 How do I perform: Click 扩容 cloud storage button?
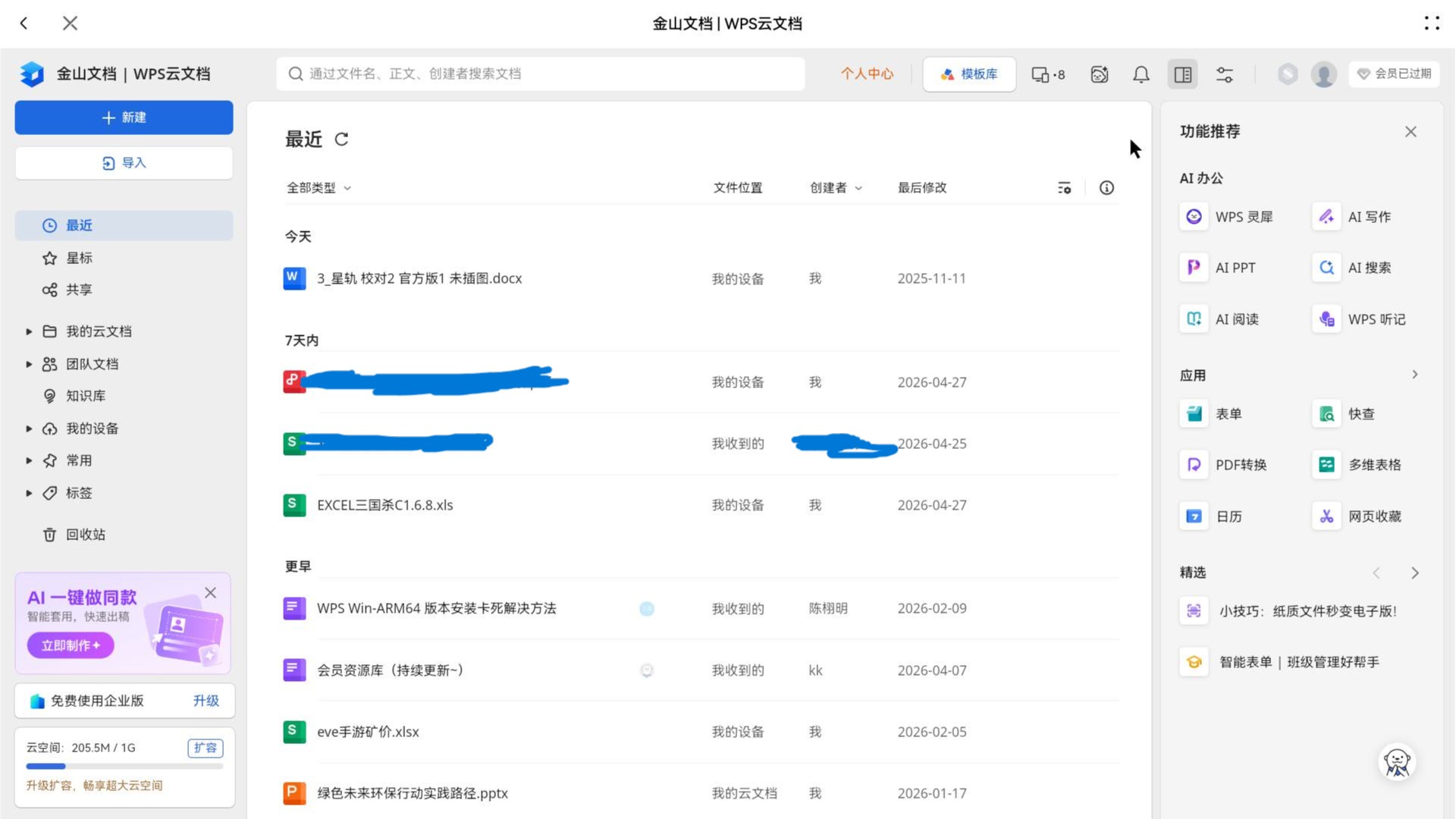205,748
